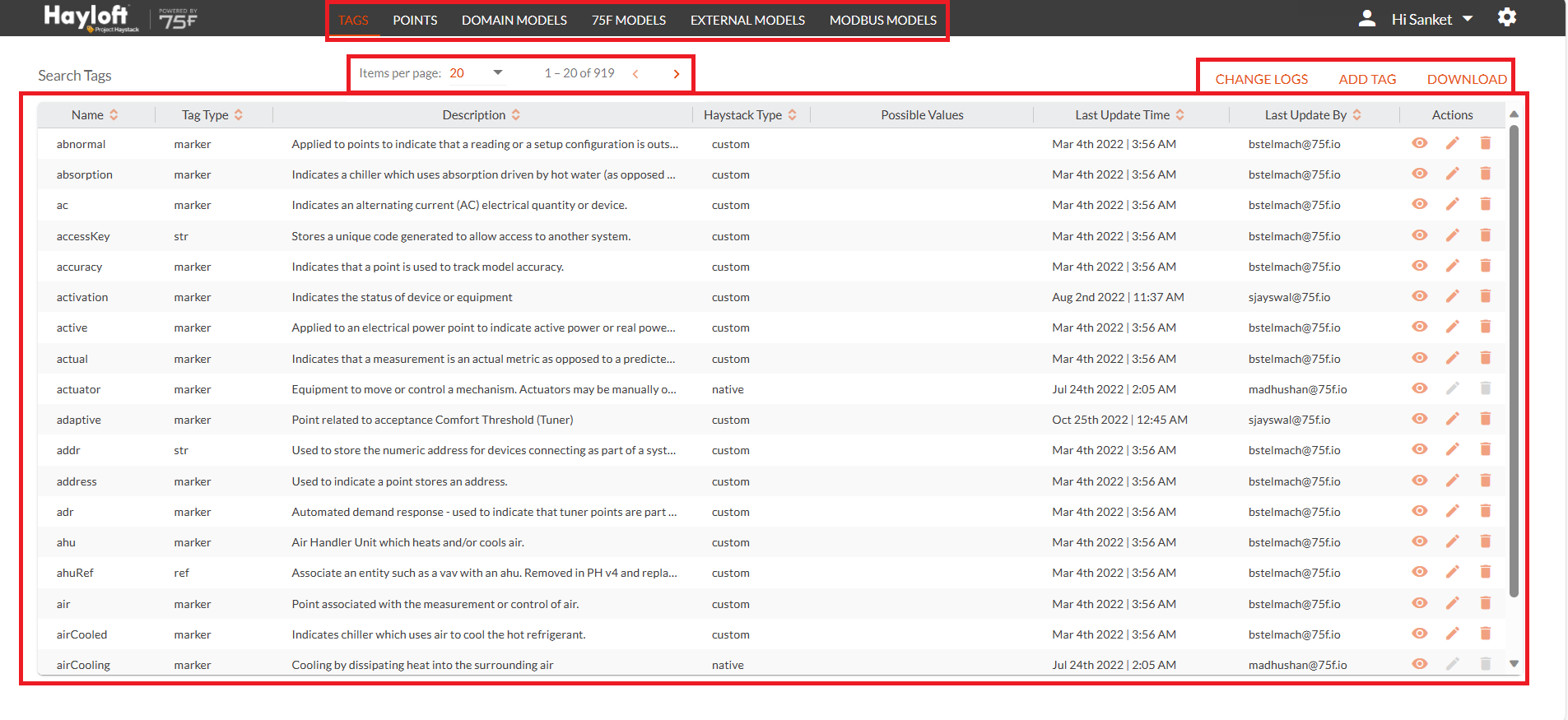The height and width of the screenshot is (720, 1568).
Task: Edit the ac tag
Action: pyautogui.click(x=1452, y=204)
